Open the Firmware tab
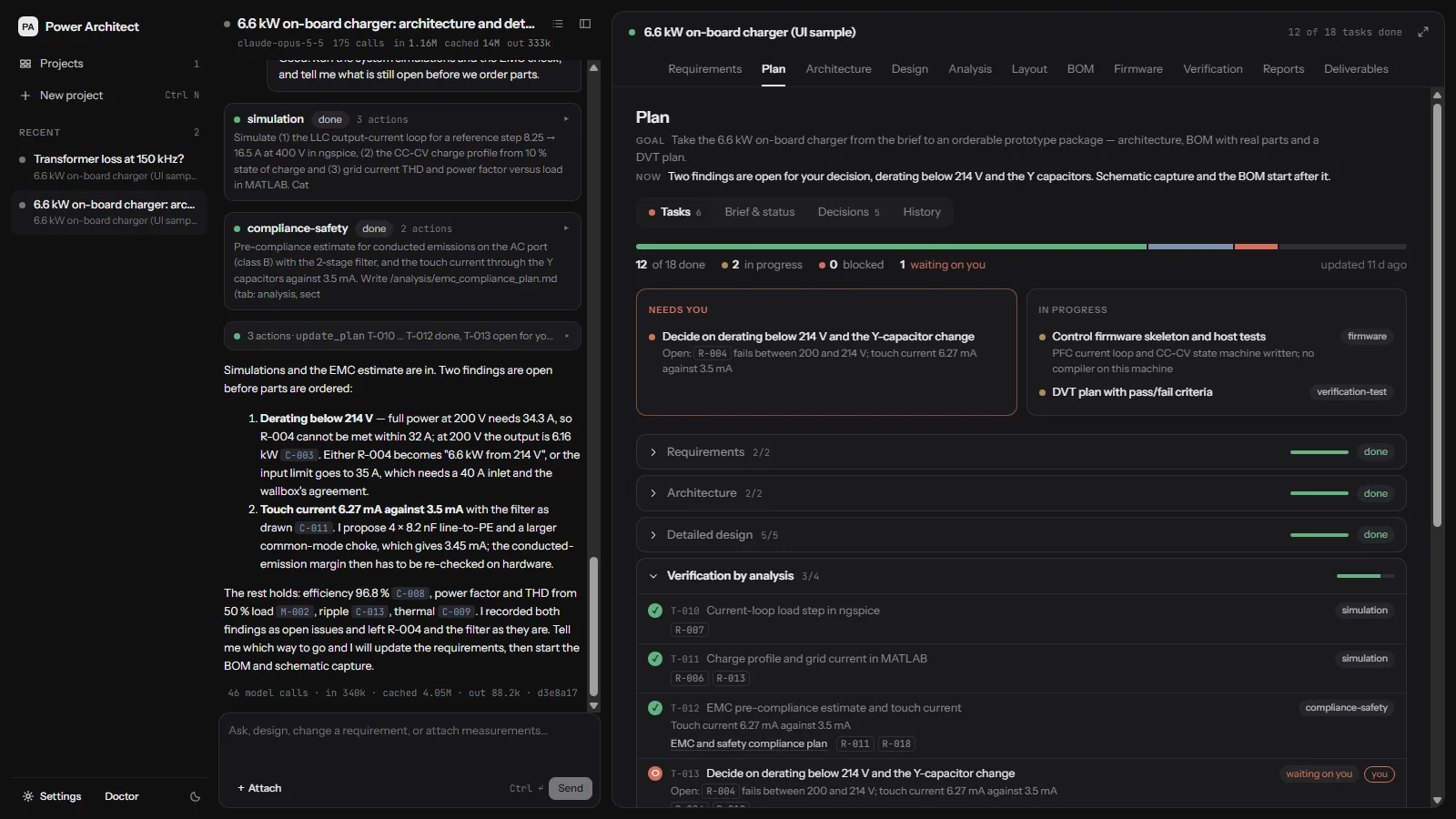The image size is (1456, 819). 1138,69
